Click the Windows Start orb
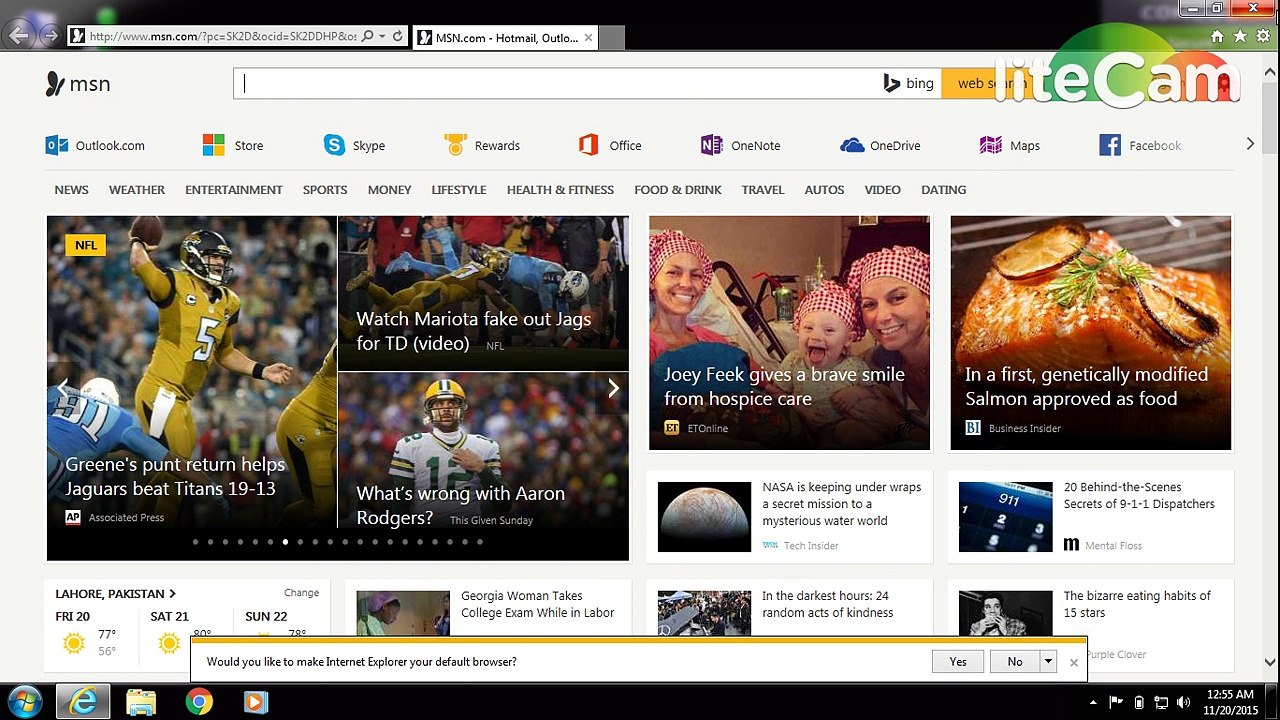The image size is (1280, 720). tap(23, 702)
